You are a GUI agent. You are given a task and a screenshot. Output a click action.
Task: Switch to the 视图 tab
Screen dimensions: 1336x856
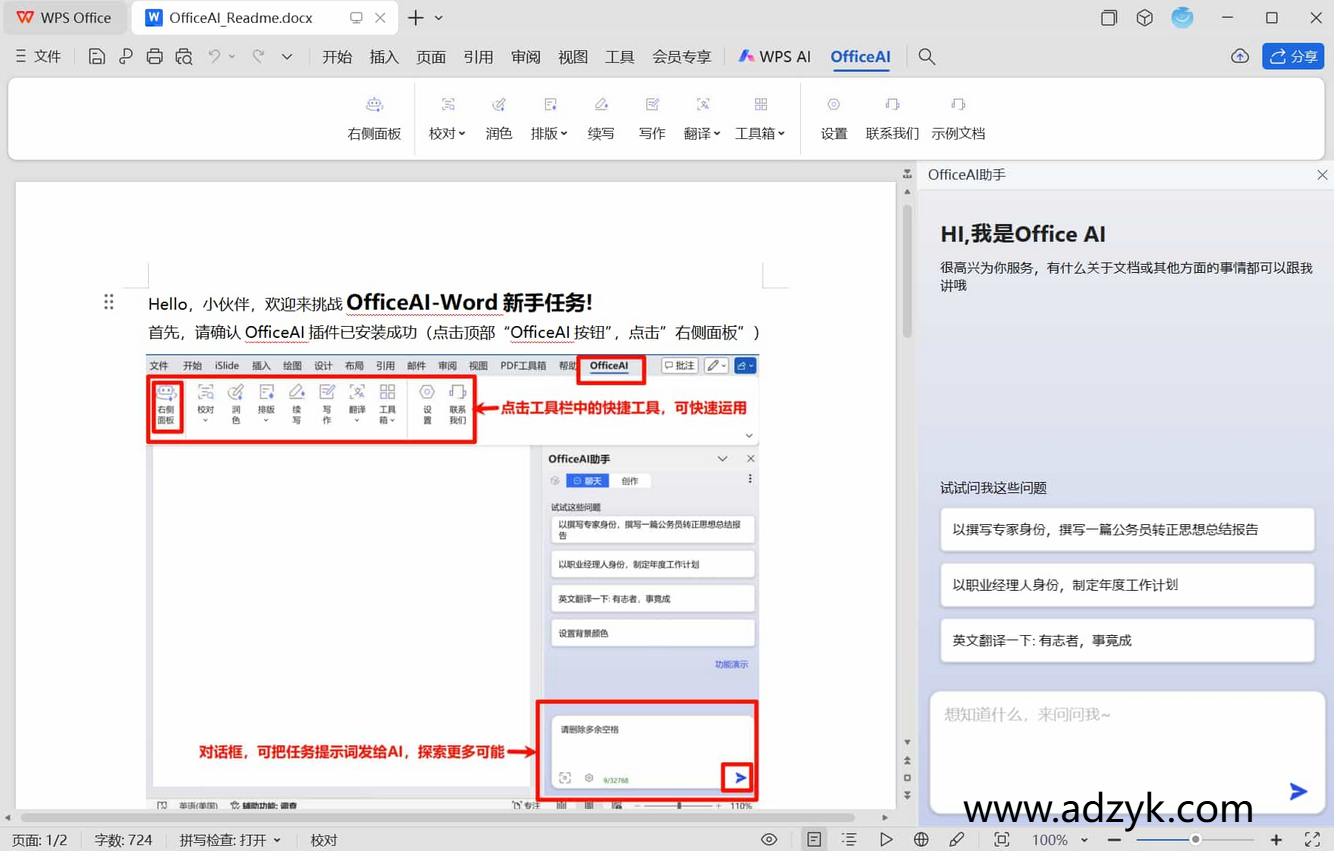pyautogui.click(x=573, y=57)
